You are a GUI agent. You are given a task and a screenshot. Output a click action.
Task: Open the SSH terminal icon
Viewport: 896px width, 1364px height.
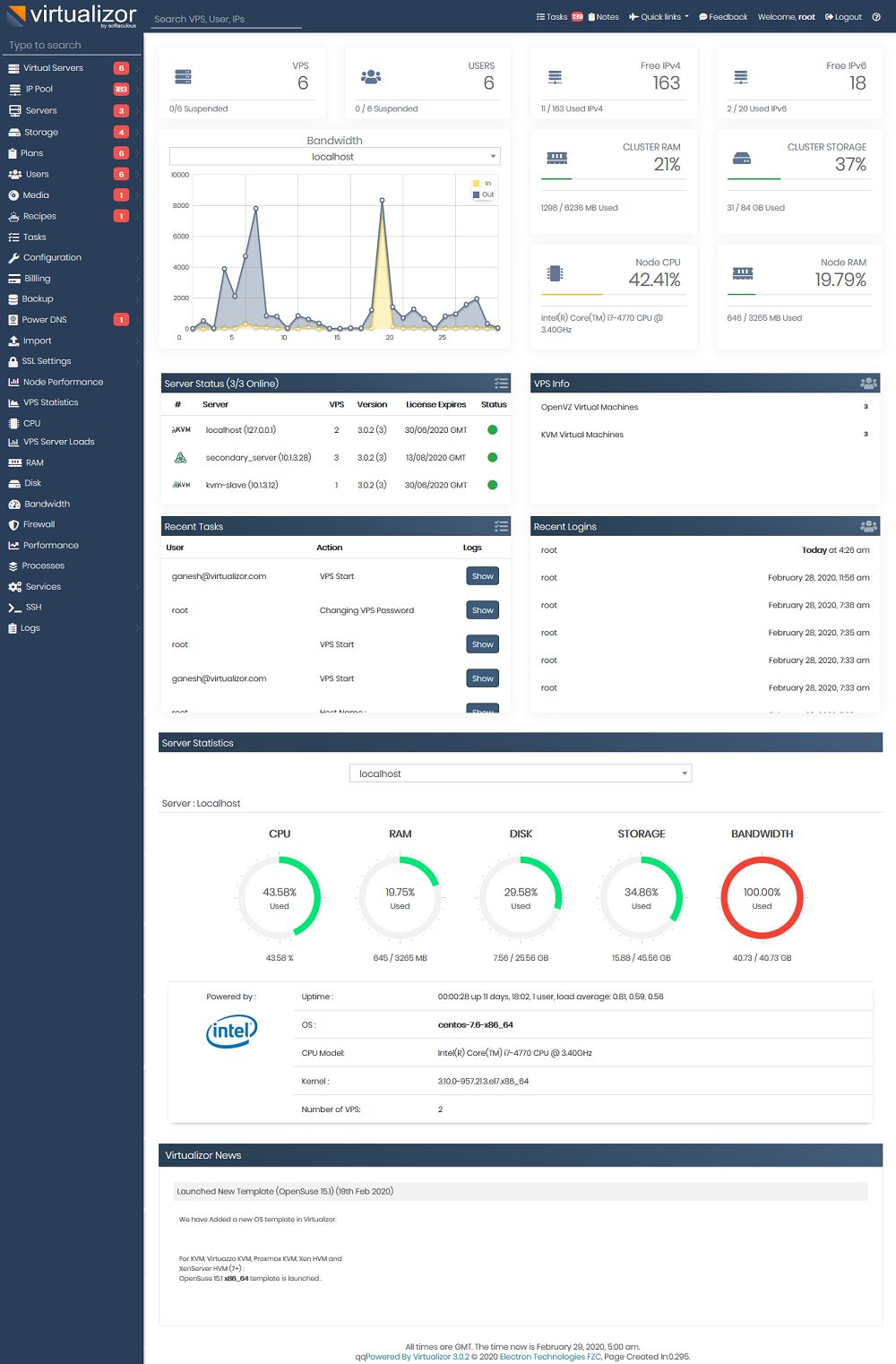click(x=13, y=607)
